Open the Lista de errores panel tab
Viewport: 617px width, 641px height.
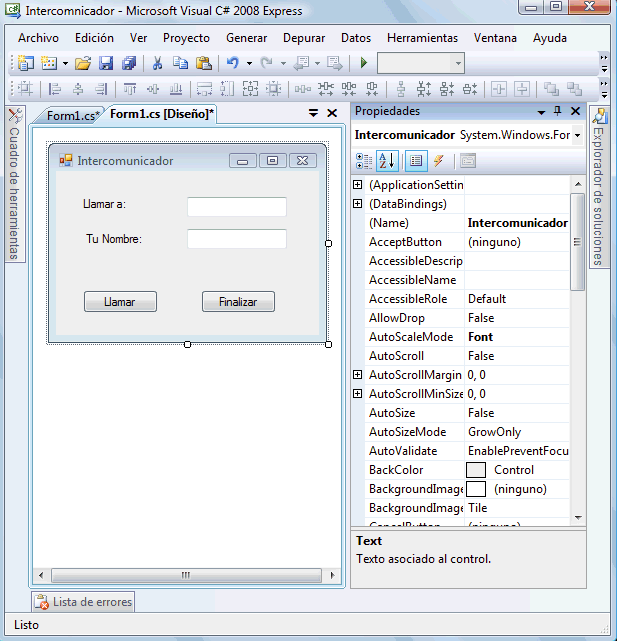click(83, 602)
